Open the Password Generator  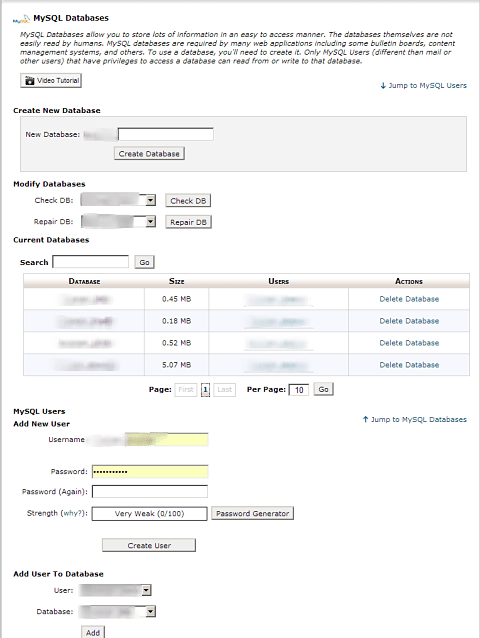(x=252, y=513)
